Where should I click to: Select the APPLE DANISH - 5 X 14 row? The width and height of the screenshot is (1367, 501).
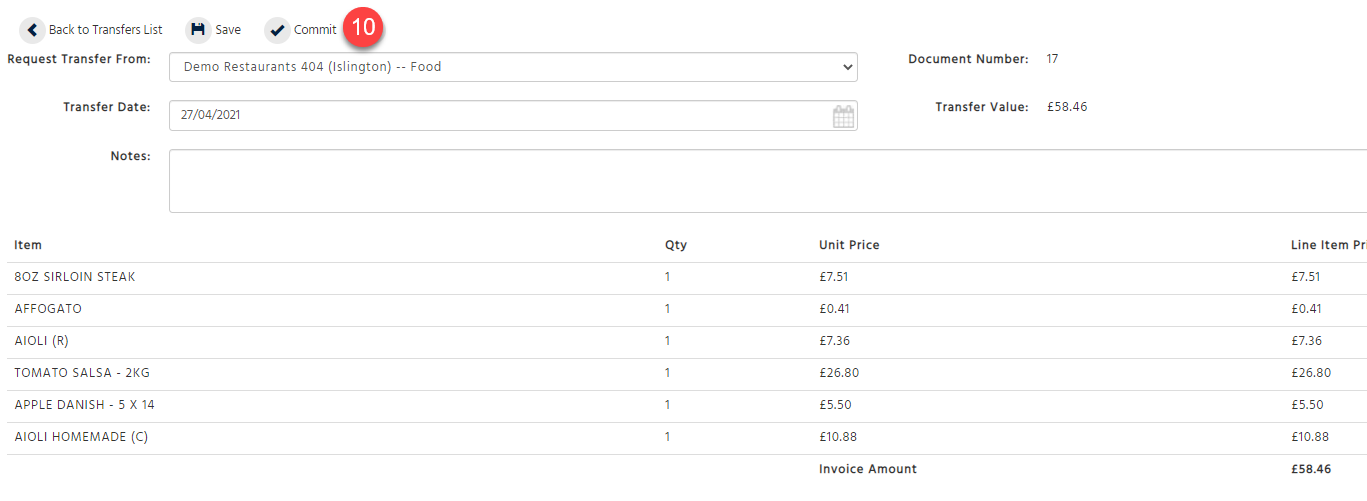687,405
